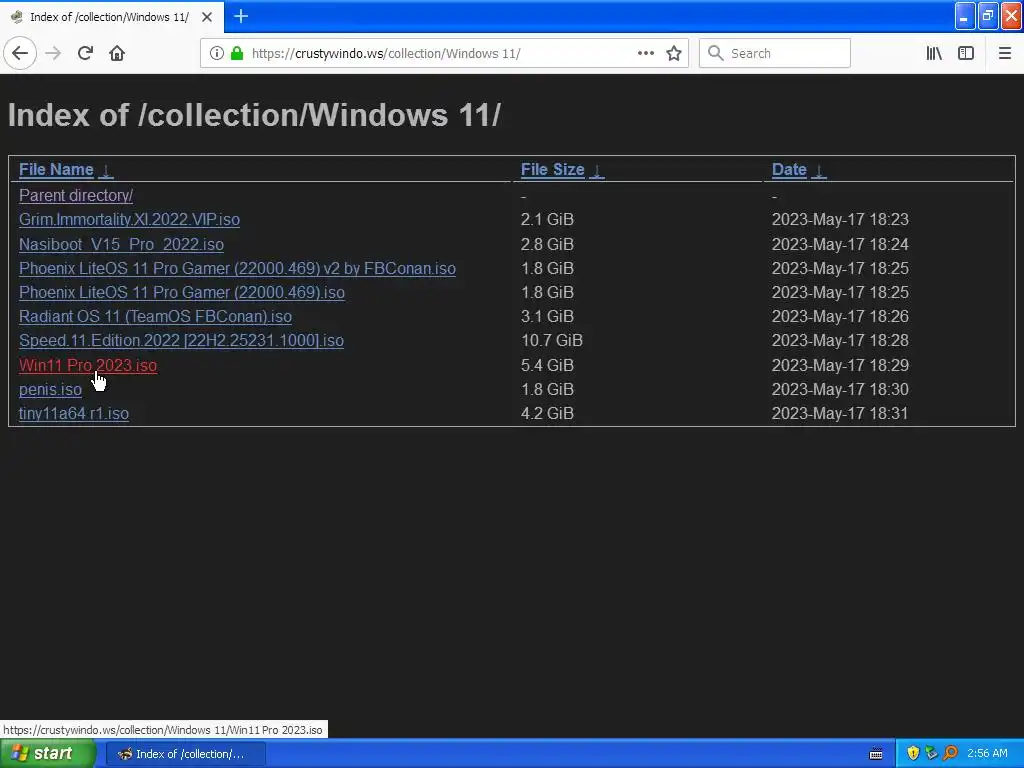
Task: Select the Index of /collection/Windows 11/ tab
Action: (x=112, y=17)
